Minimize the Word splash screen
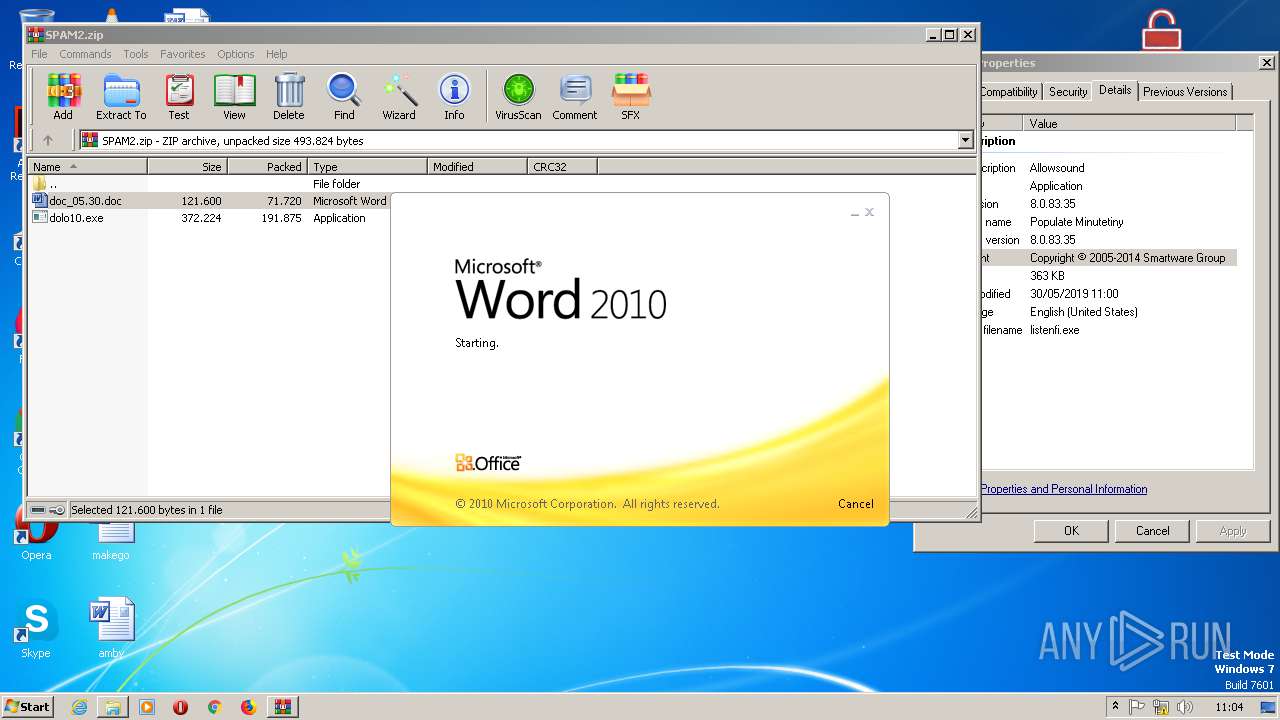1280x720 pixels. pos(854,213)
